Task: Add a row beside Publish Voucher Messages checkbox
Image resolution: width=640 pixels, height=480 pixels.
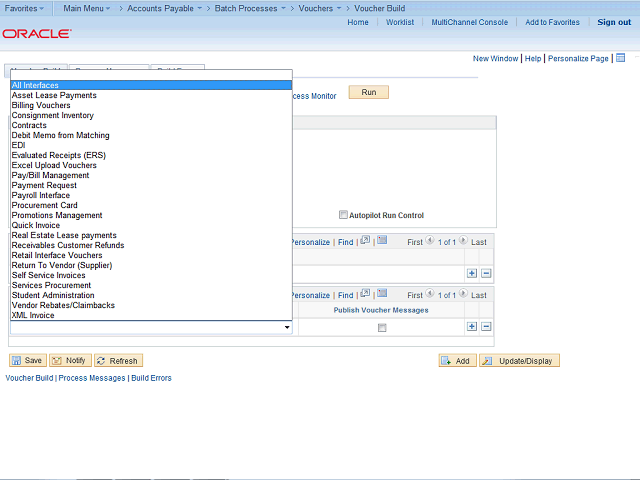Action: [472, 327]
